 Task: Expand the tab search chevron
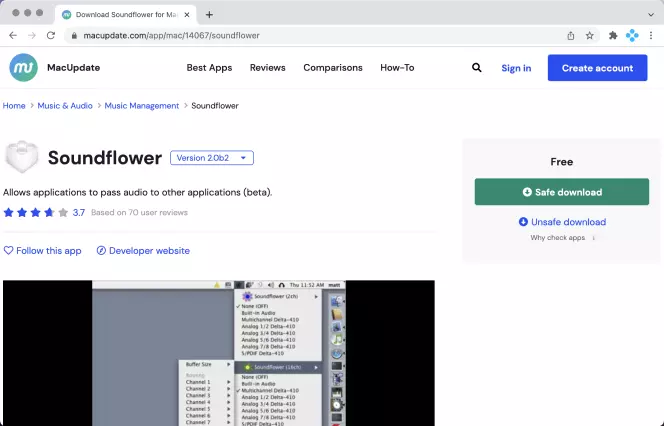pyautogui.click(x=651, y=15)
